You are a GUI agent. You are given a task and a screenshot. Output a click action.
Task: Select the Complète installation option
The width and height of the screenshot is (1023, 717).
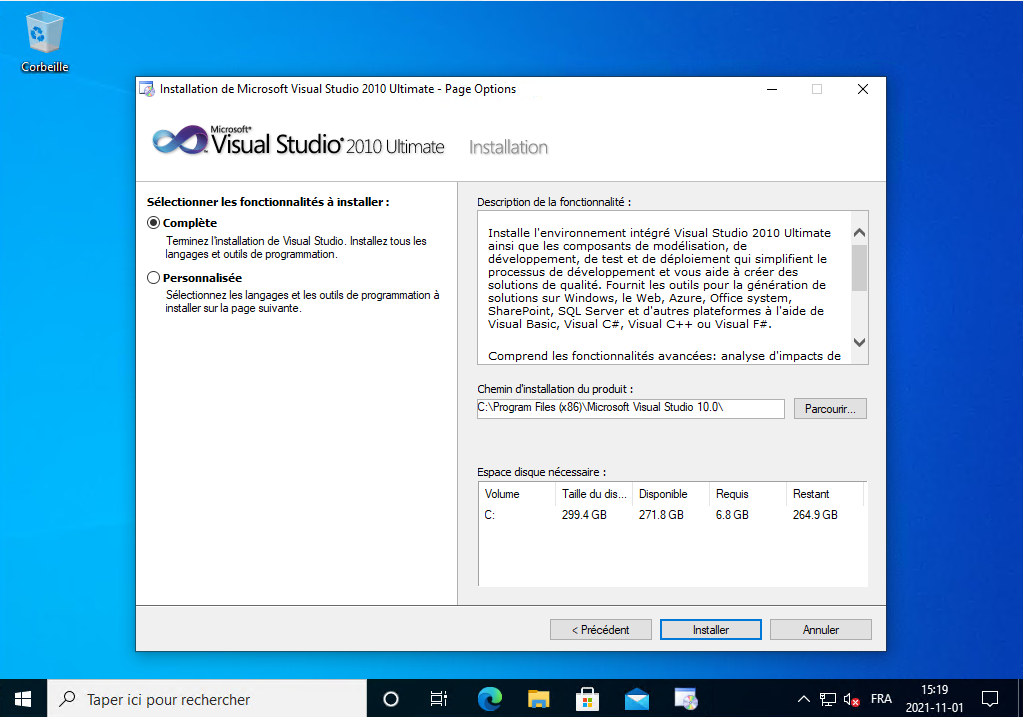pos(154,223)
